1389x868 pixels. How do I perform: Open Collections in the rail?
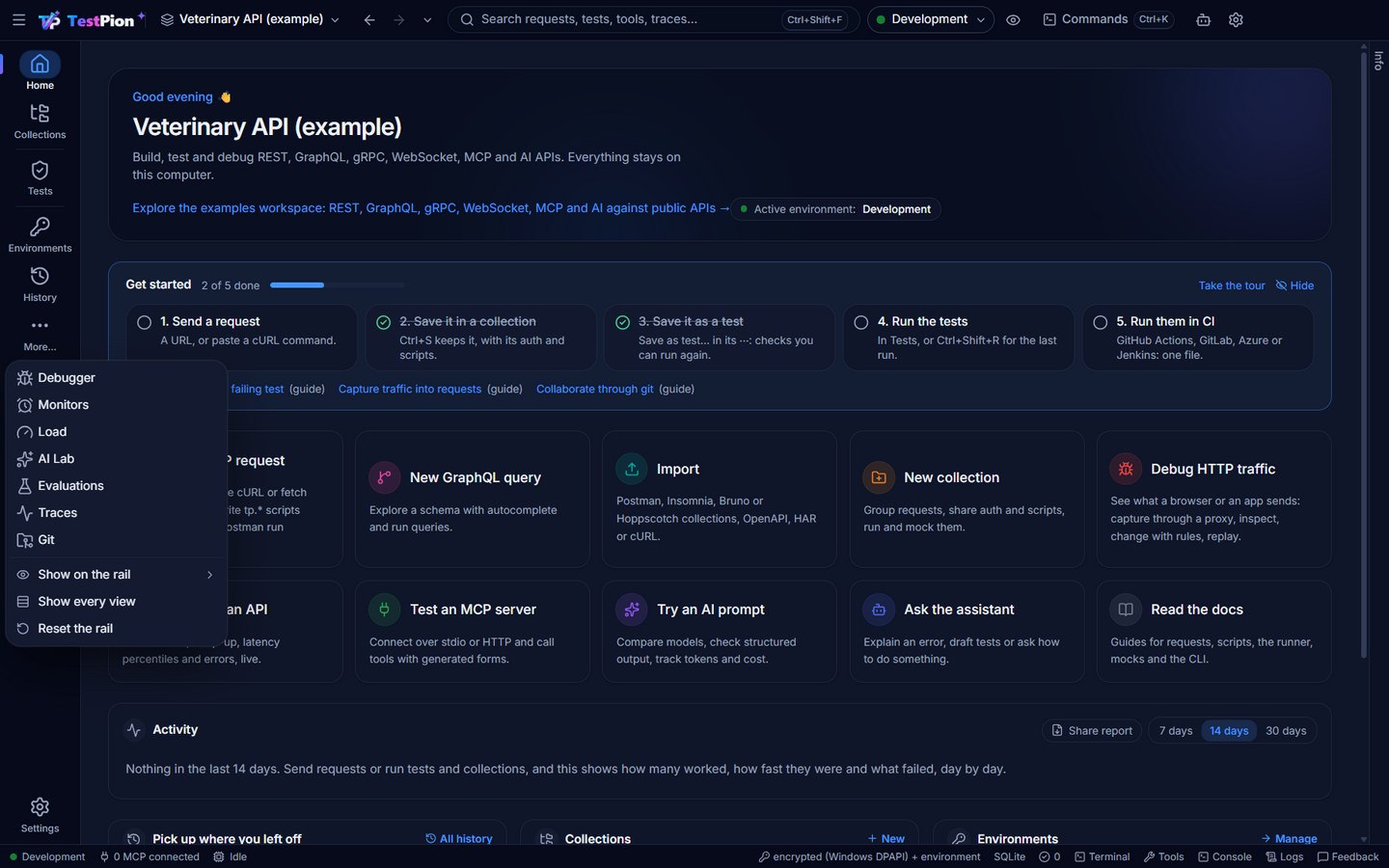[x=40, y=122]
